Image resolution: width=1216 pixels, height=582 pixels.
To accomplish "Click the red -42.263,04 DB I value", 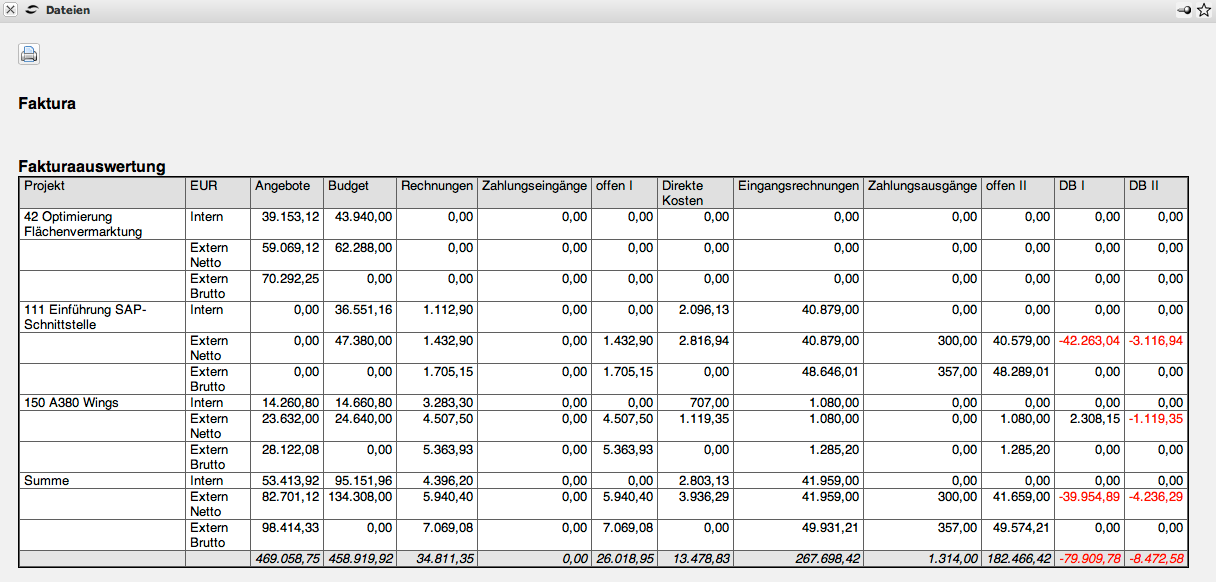I will point(1089,341).
